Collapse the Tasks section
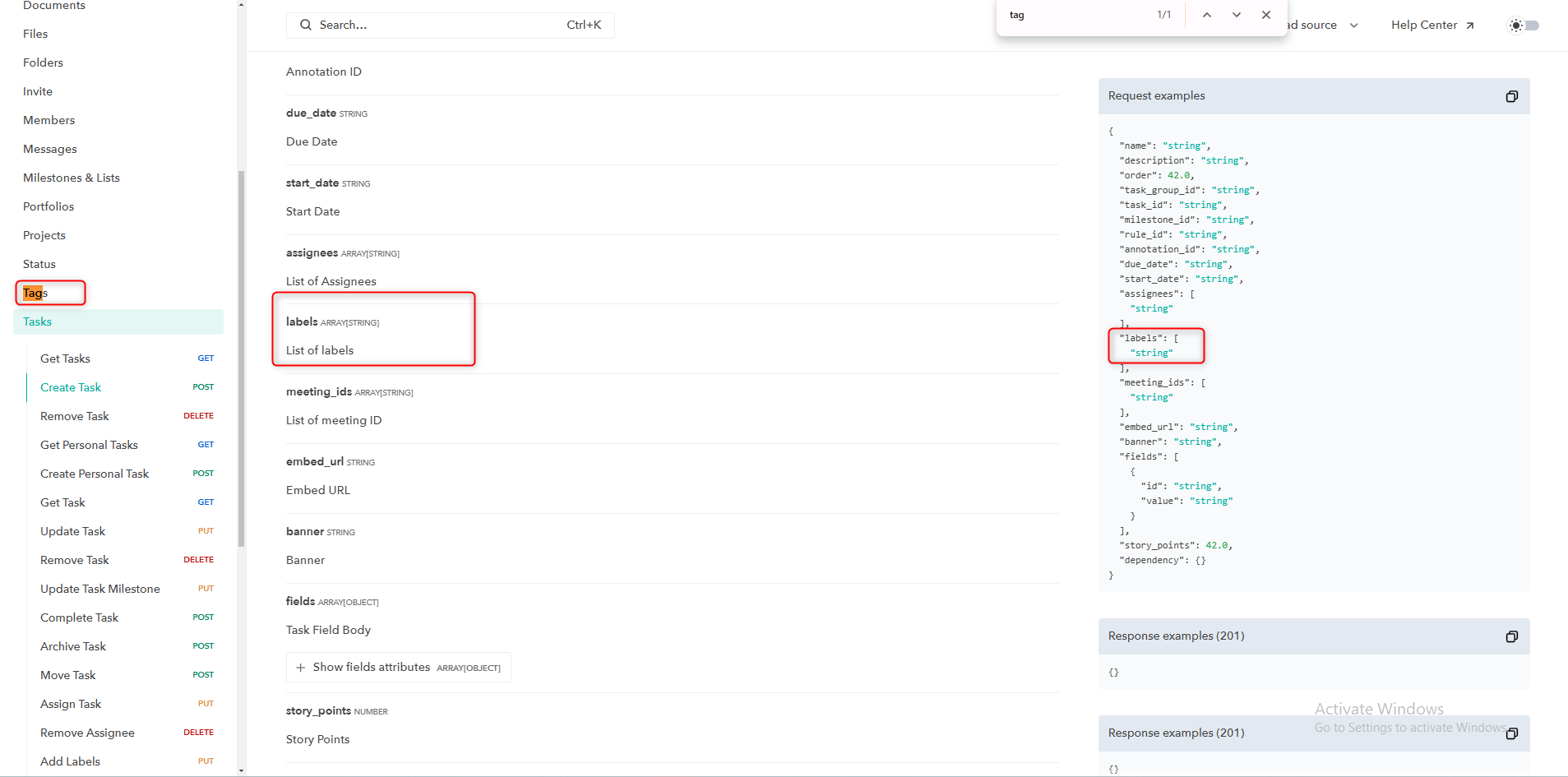The height and width of the screenshot is (777, 1568). click(x=118, y=321)
